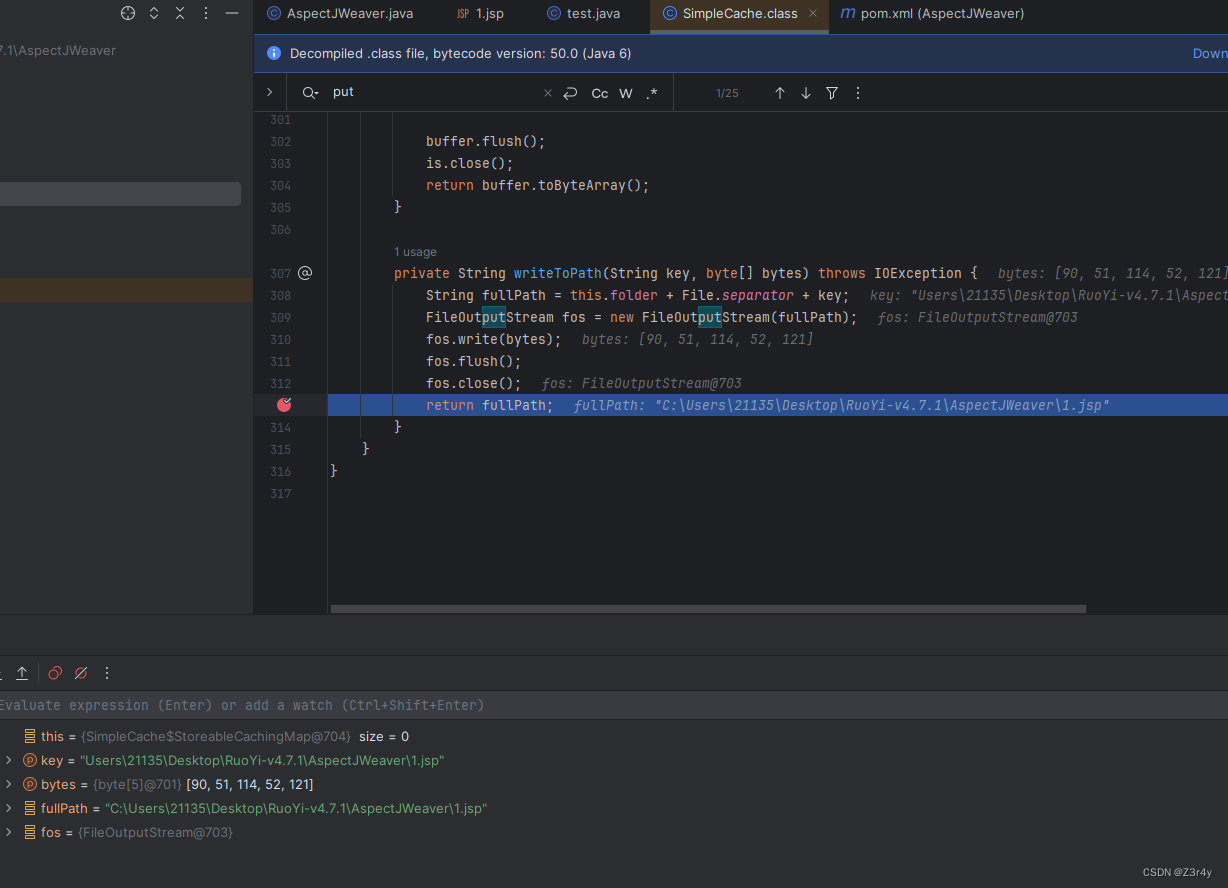The image size is (1228, 888).
Task: Click the '1 usage' hint above writeToPath
Action: [x=415, y=252]
